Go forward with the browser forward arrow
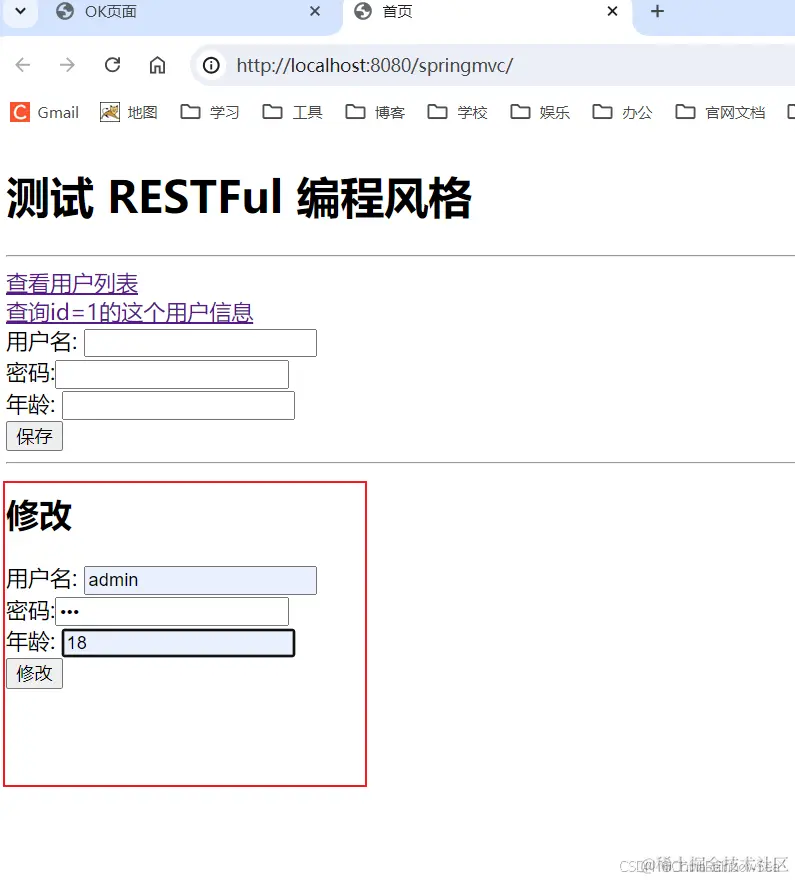The image size is (795, 880). click(x=67, y=65)
